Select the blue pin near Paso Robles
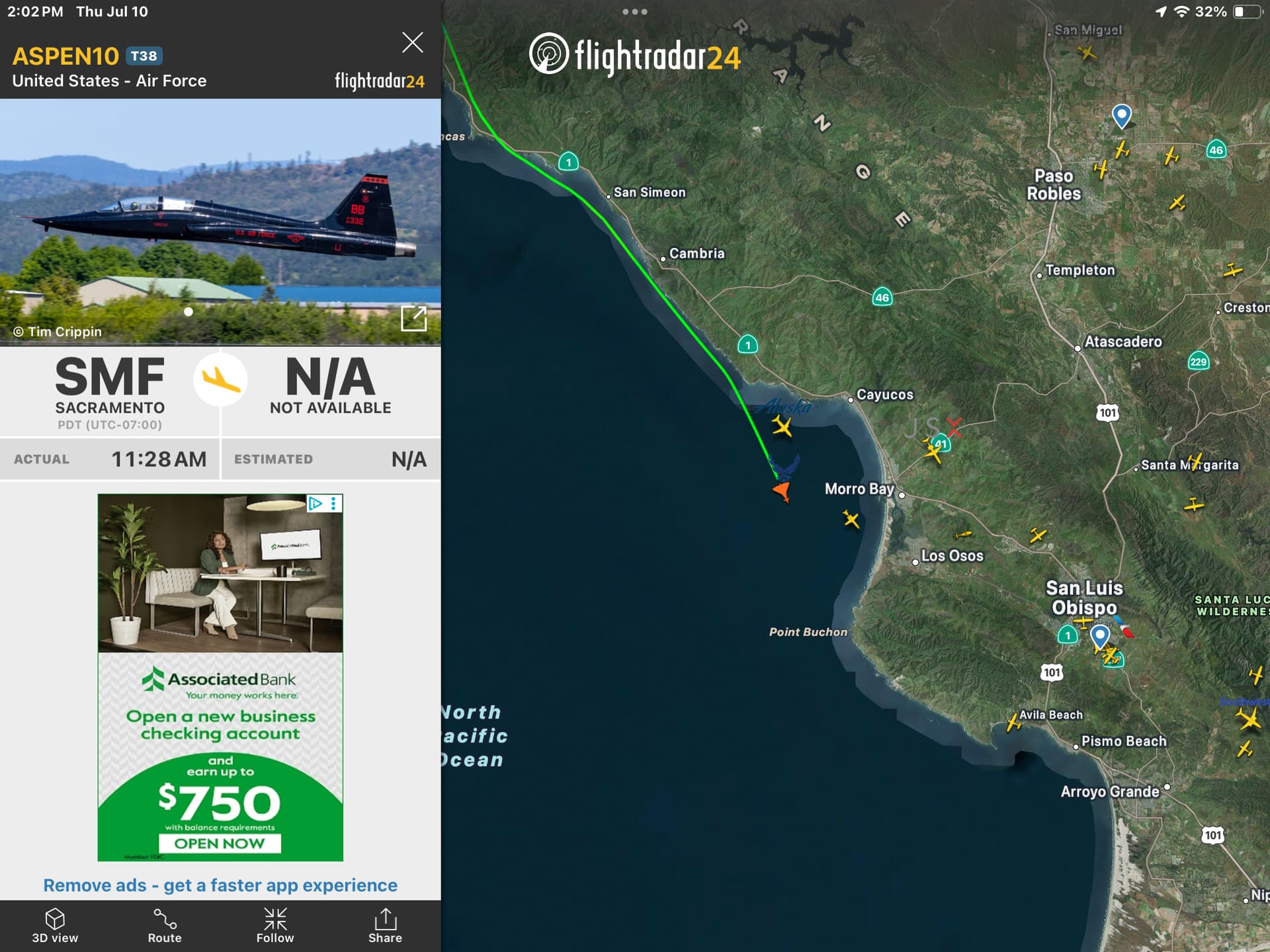 [x=1121, y=116]
